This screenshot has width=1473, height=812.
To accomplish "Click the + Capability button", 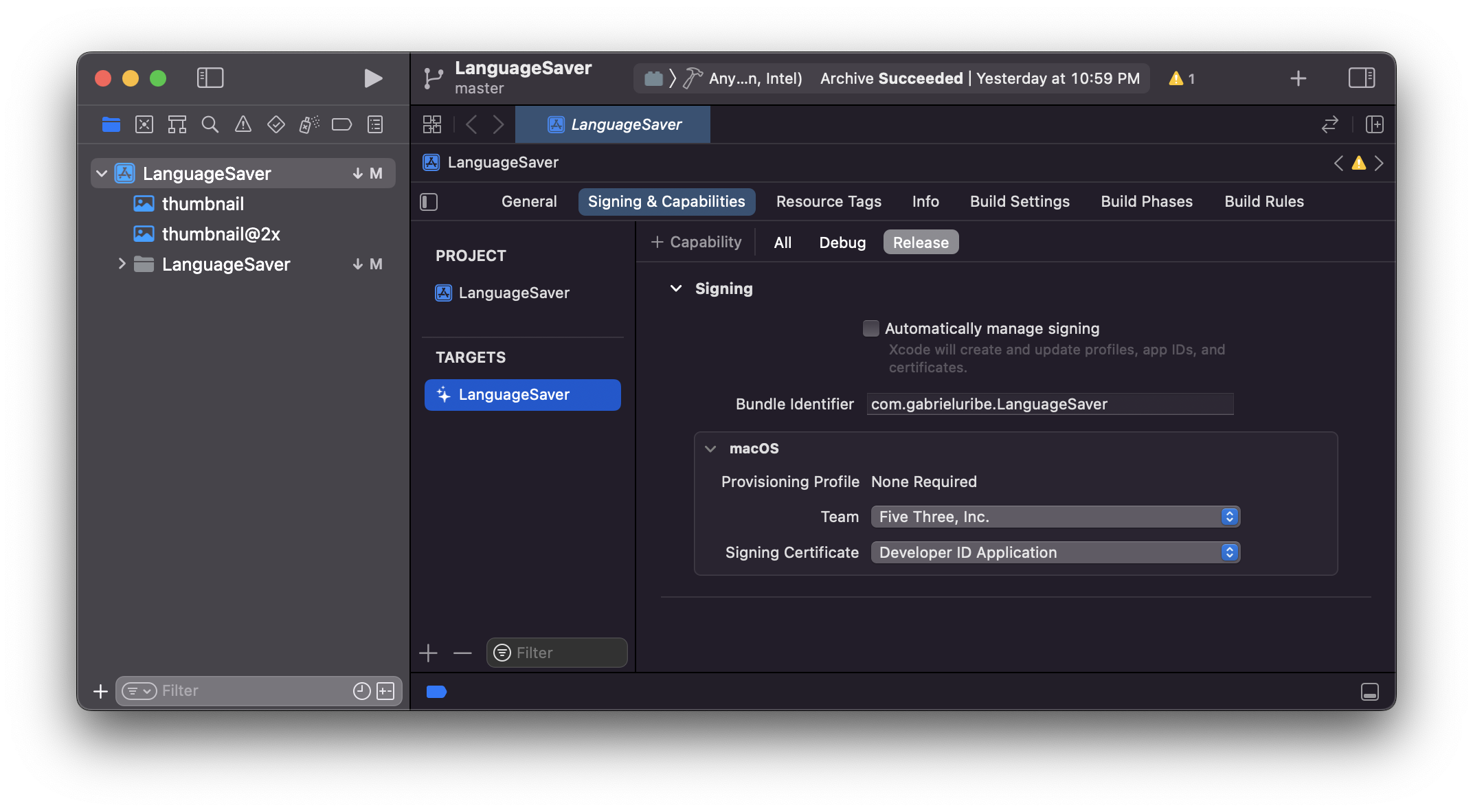I will (x=696, y=243).
